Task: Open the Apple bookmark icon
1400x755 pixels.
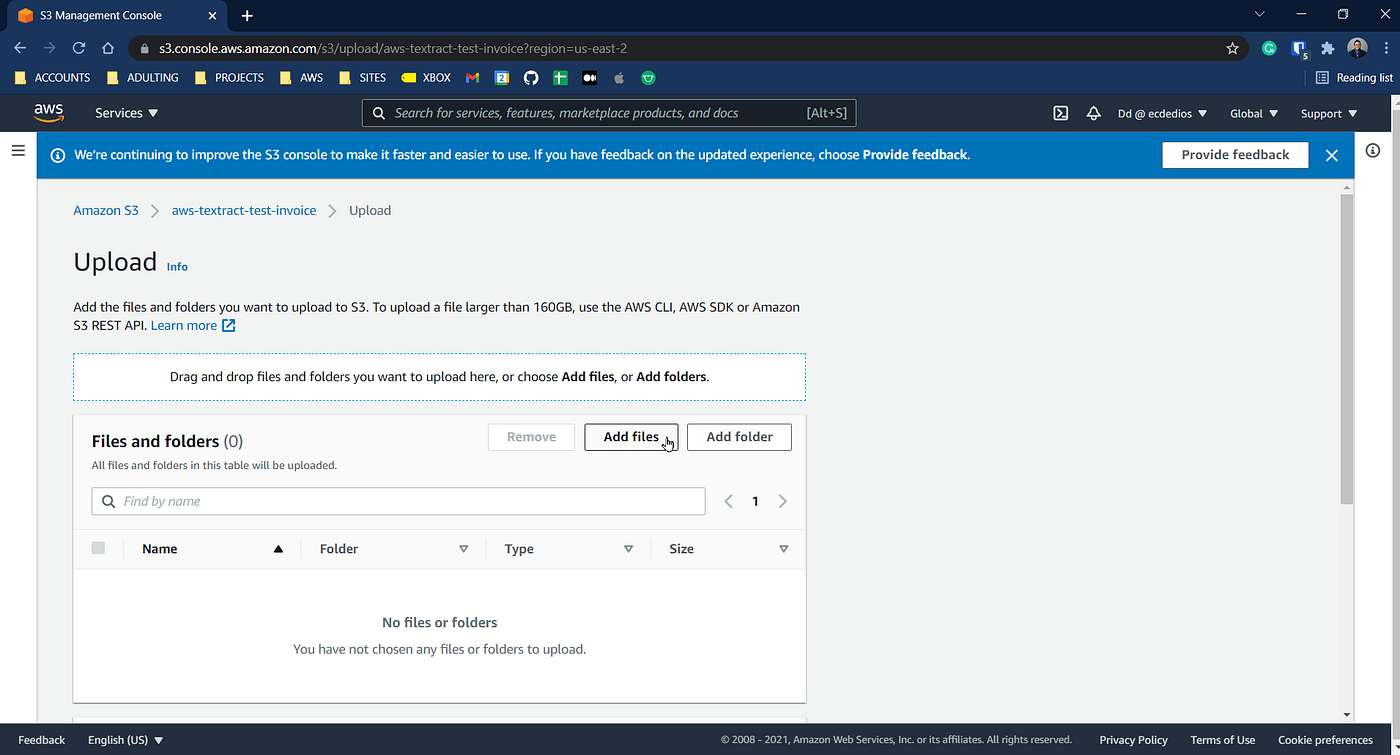Action: pos(619,78)
